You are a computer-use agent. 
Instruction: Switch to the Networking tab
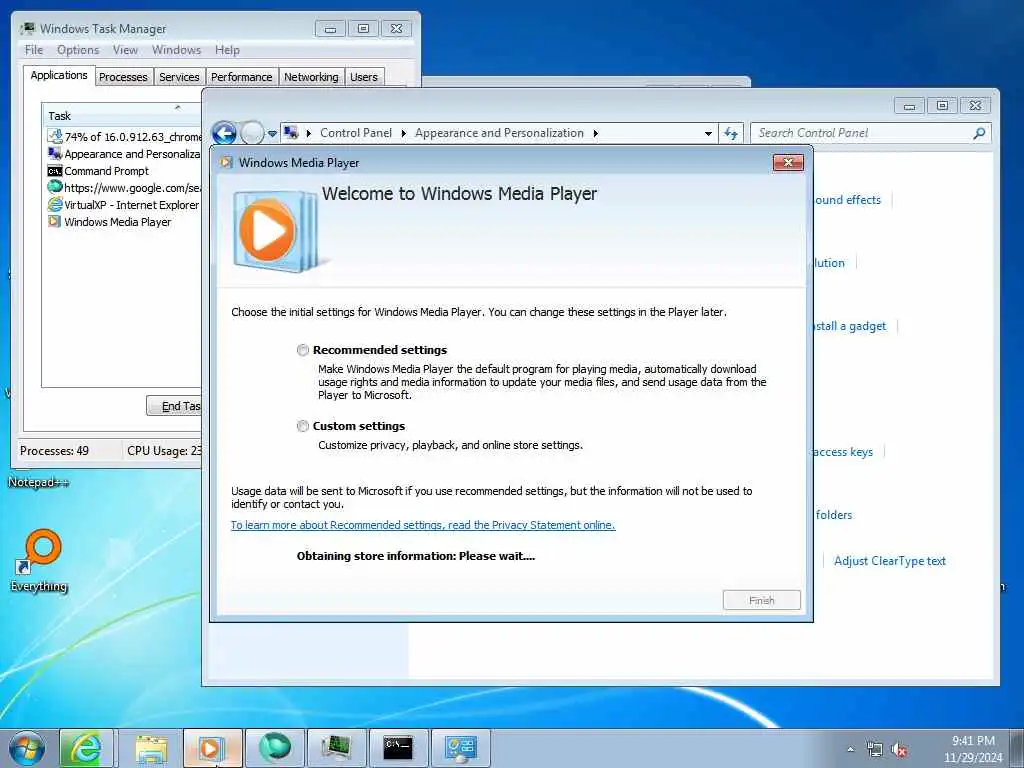coord(312,77)
